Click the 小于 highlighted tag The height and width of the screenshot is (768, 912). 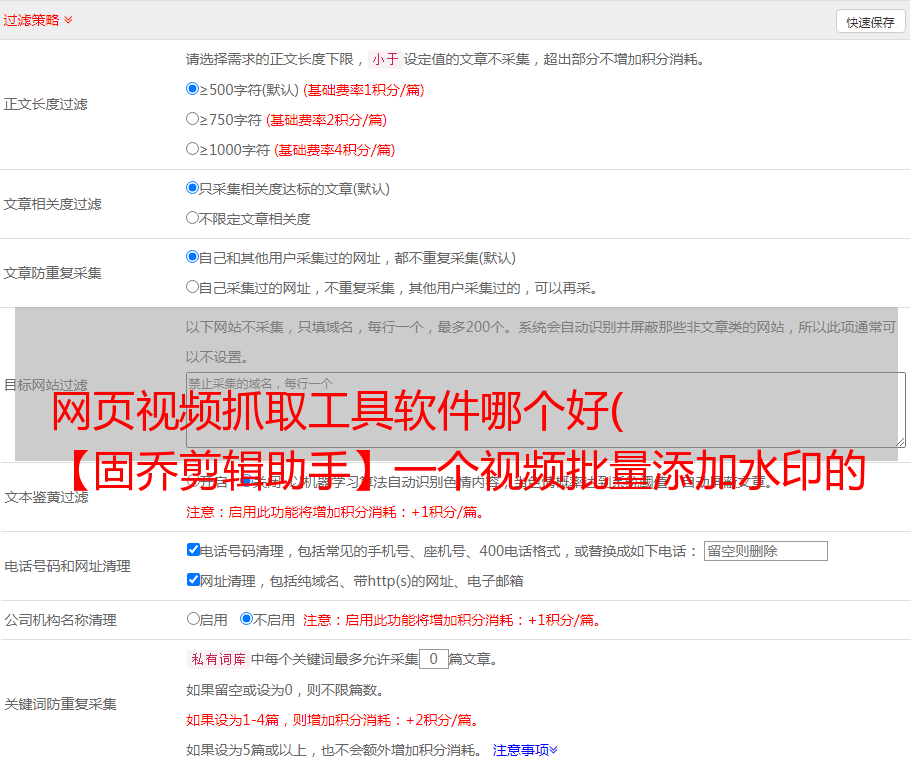pyautogui.click(x=385, y=59)
